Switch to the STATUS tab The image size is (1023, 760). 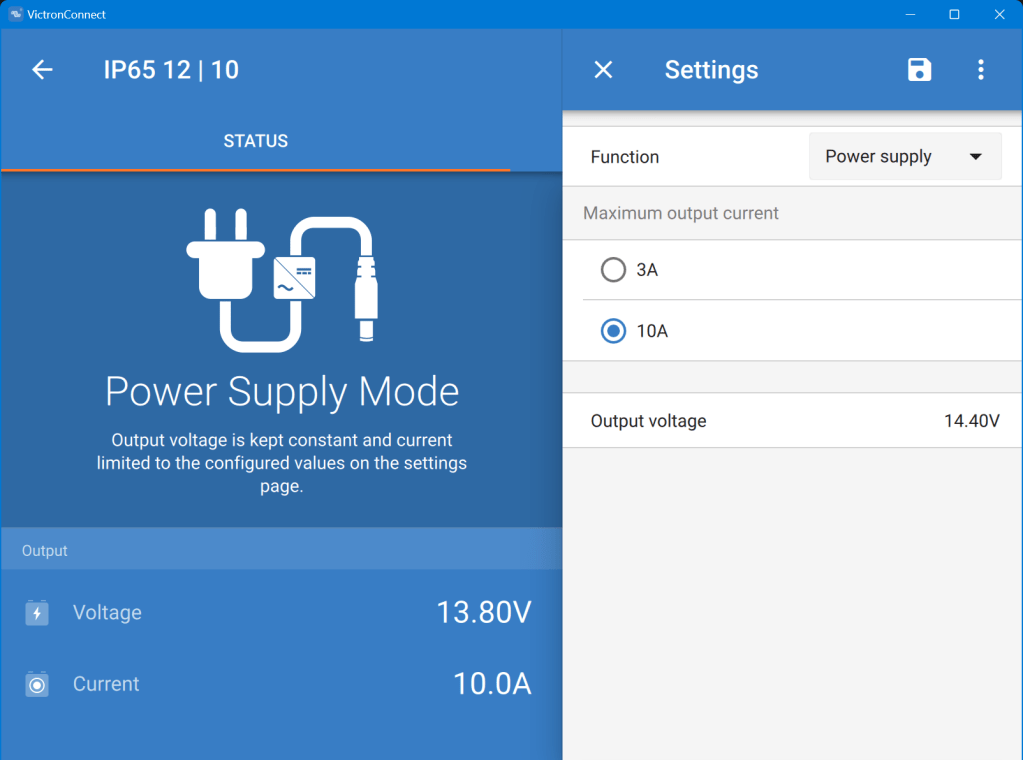pyautogui.click(x=256, y=141)
